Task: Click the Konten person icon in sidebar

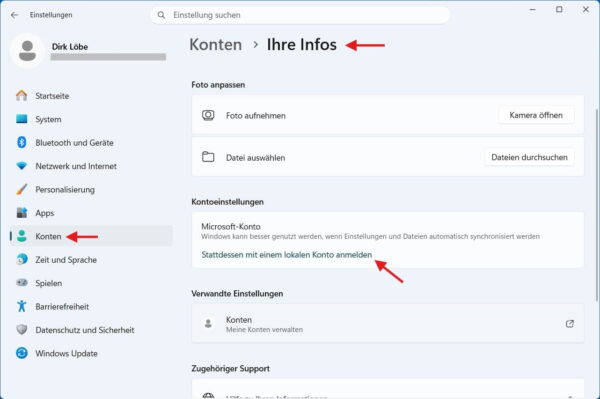Action: (22, 236)
